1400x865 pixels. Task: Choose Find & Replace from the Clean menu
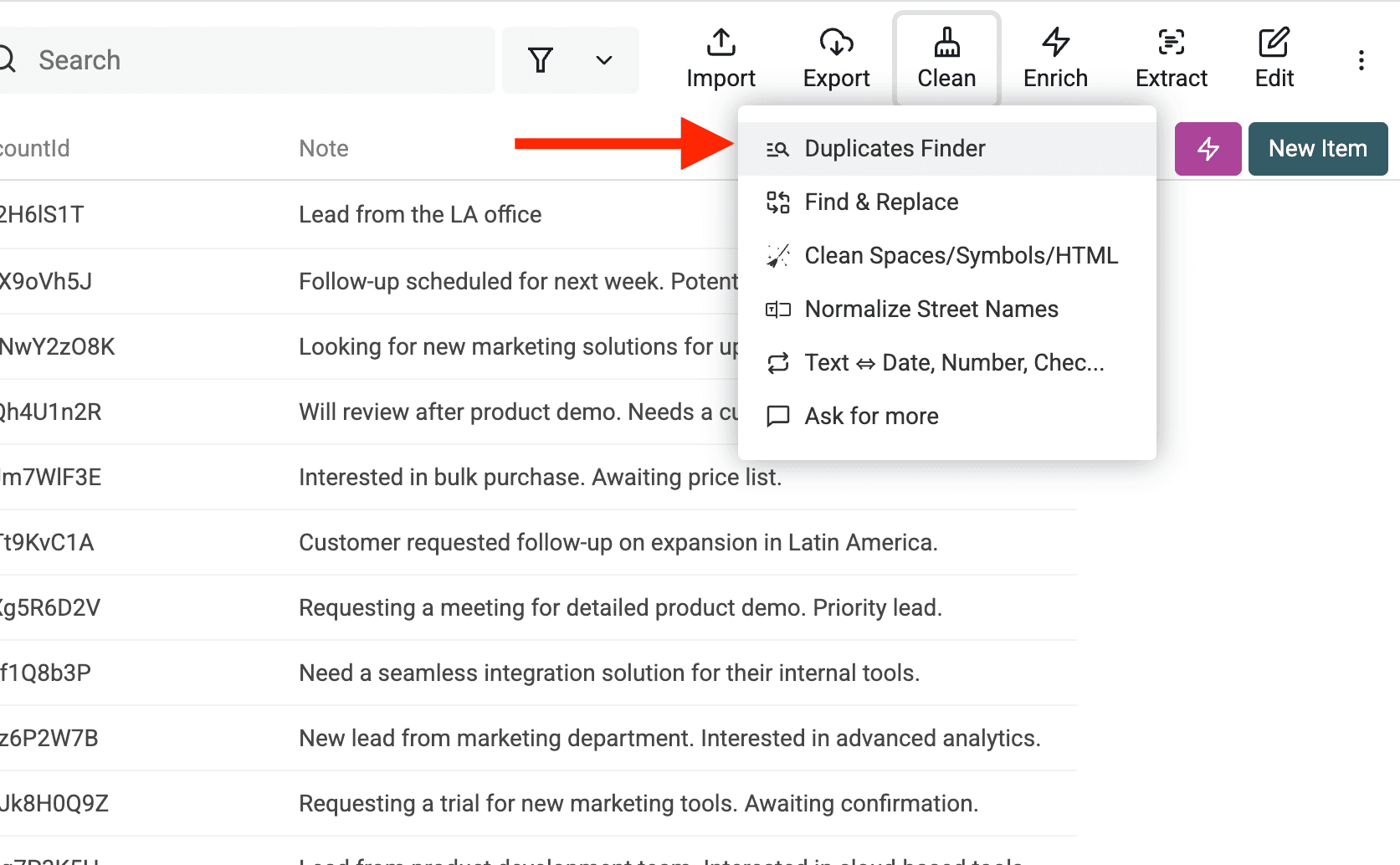(880, 202)
